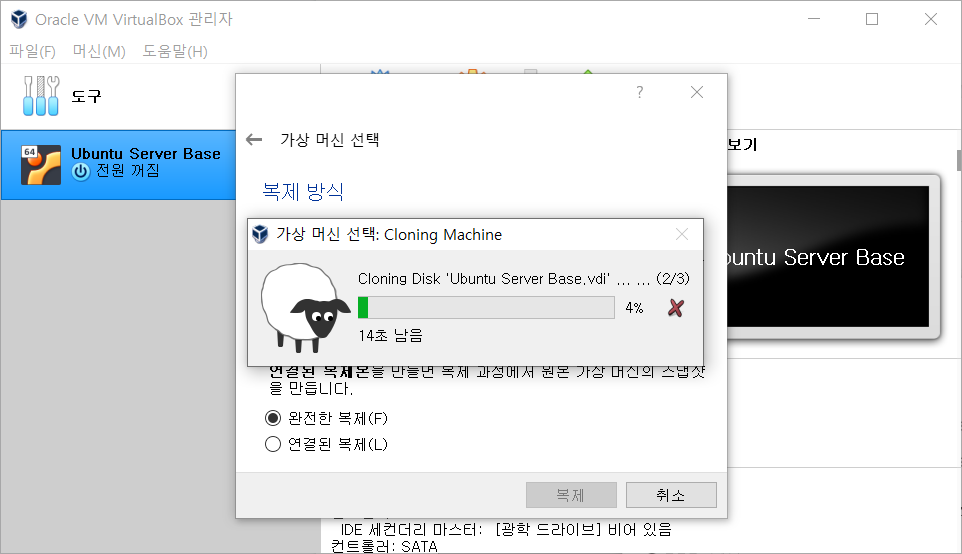The width and height of the screenshot is (962, 554).
Task: Click the '컨트롤러: SATA' detail text
Action: pyautogui.click(x=384, y=546)
